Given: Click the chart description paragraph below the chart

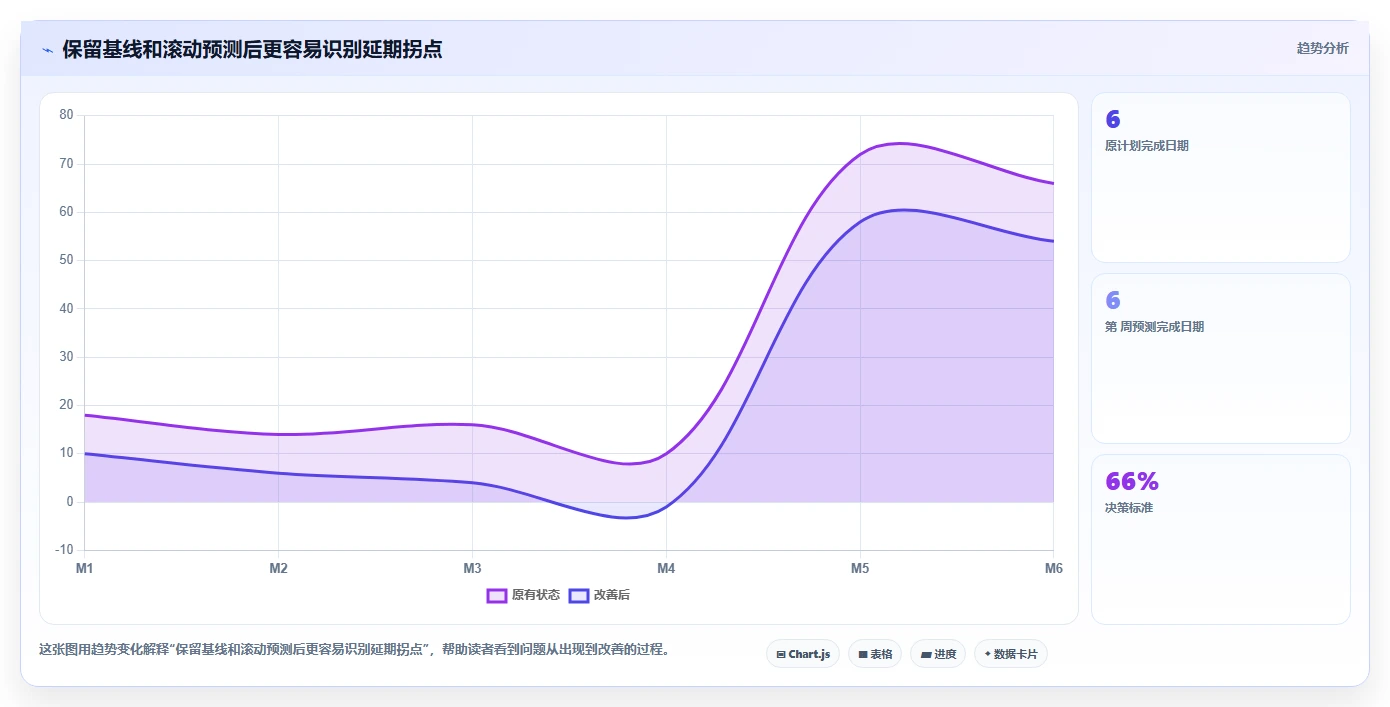Looking at the screenshot, I should pyautogui.click(x=354, y=649).
